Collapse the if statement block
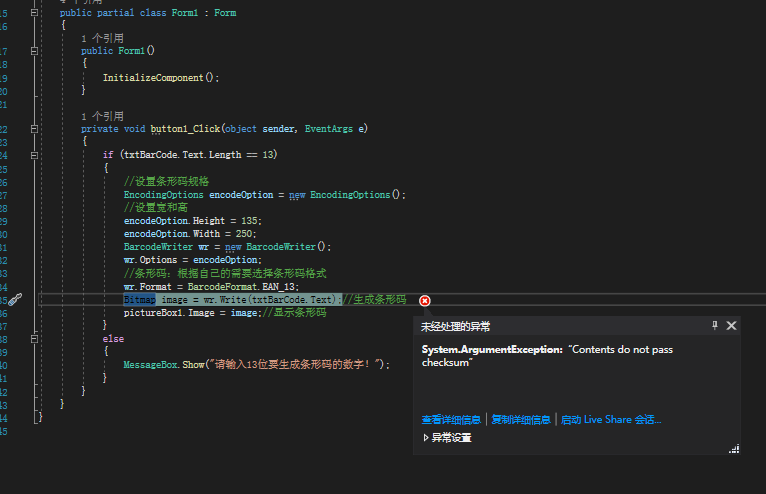The height and width of the screenshot is (494, 766). click(34, 155)
